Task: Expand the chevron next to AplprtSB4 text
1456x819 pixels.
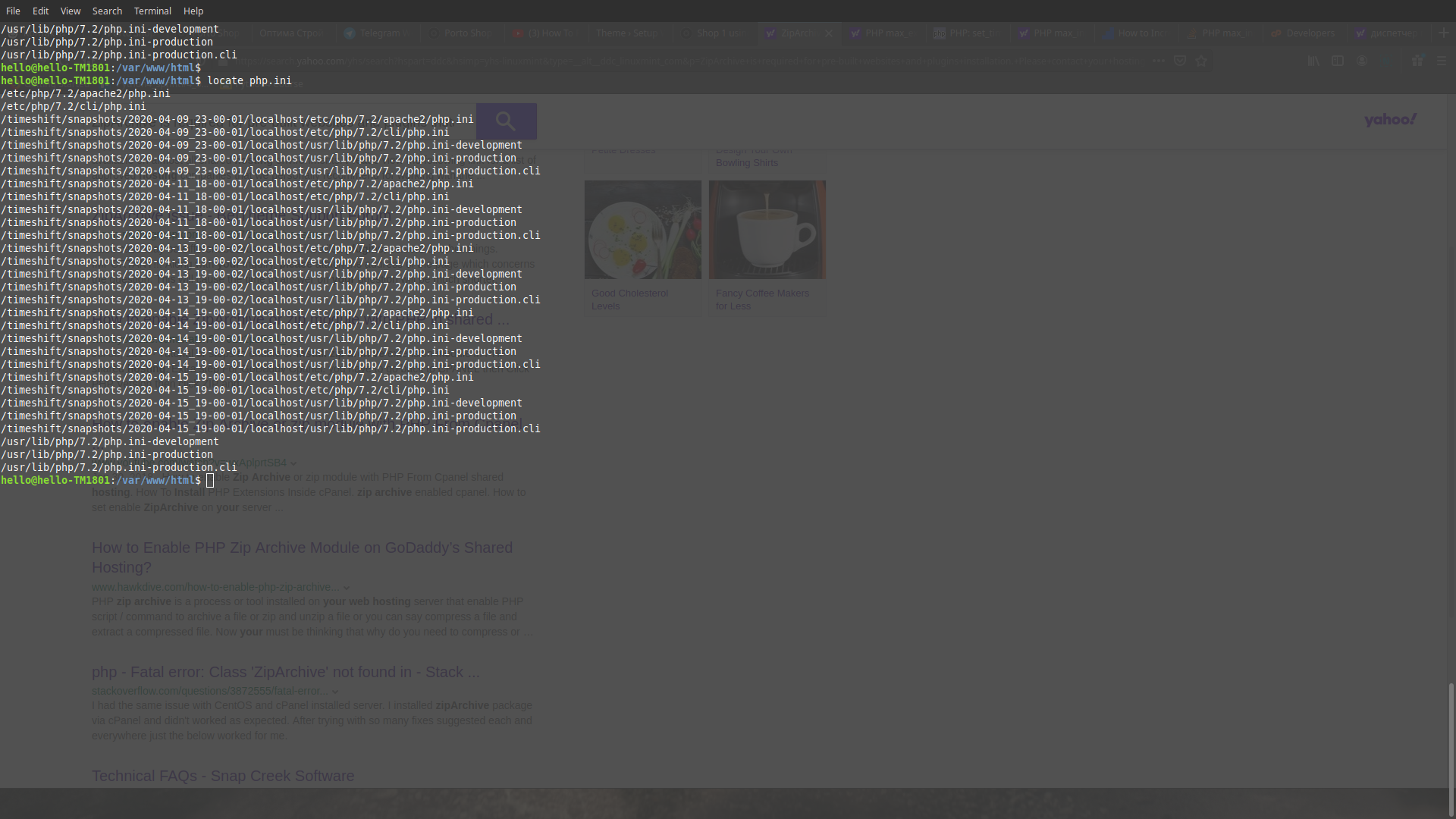Action: [x=293, y=463]
